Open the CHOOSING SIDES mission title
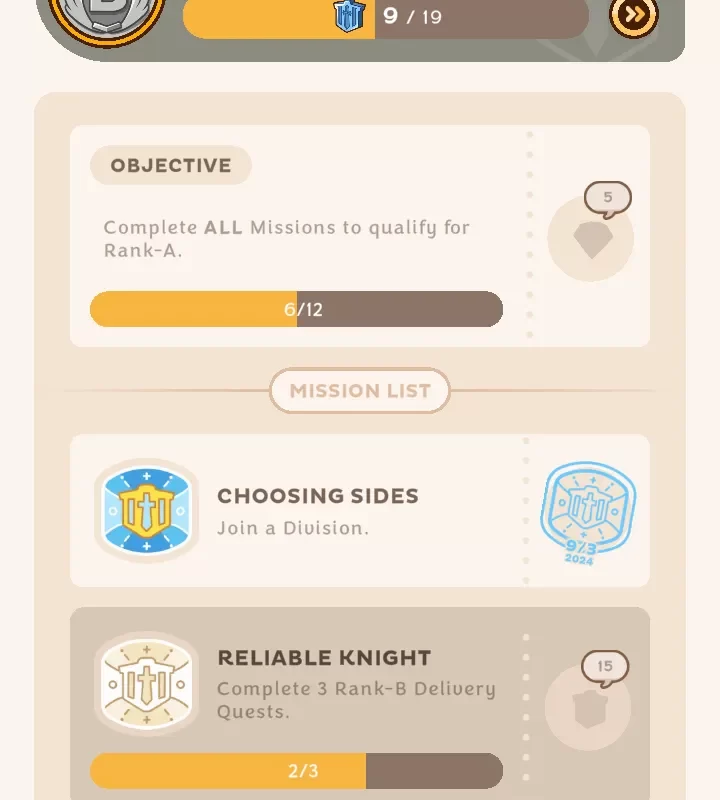The image size is (720, 800). 318,496
